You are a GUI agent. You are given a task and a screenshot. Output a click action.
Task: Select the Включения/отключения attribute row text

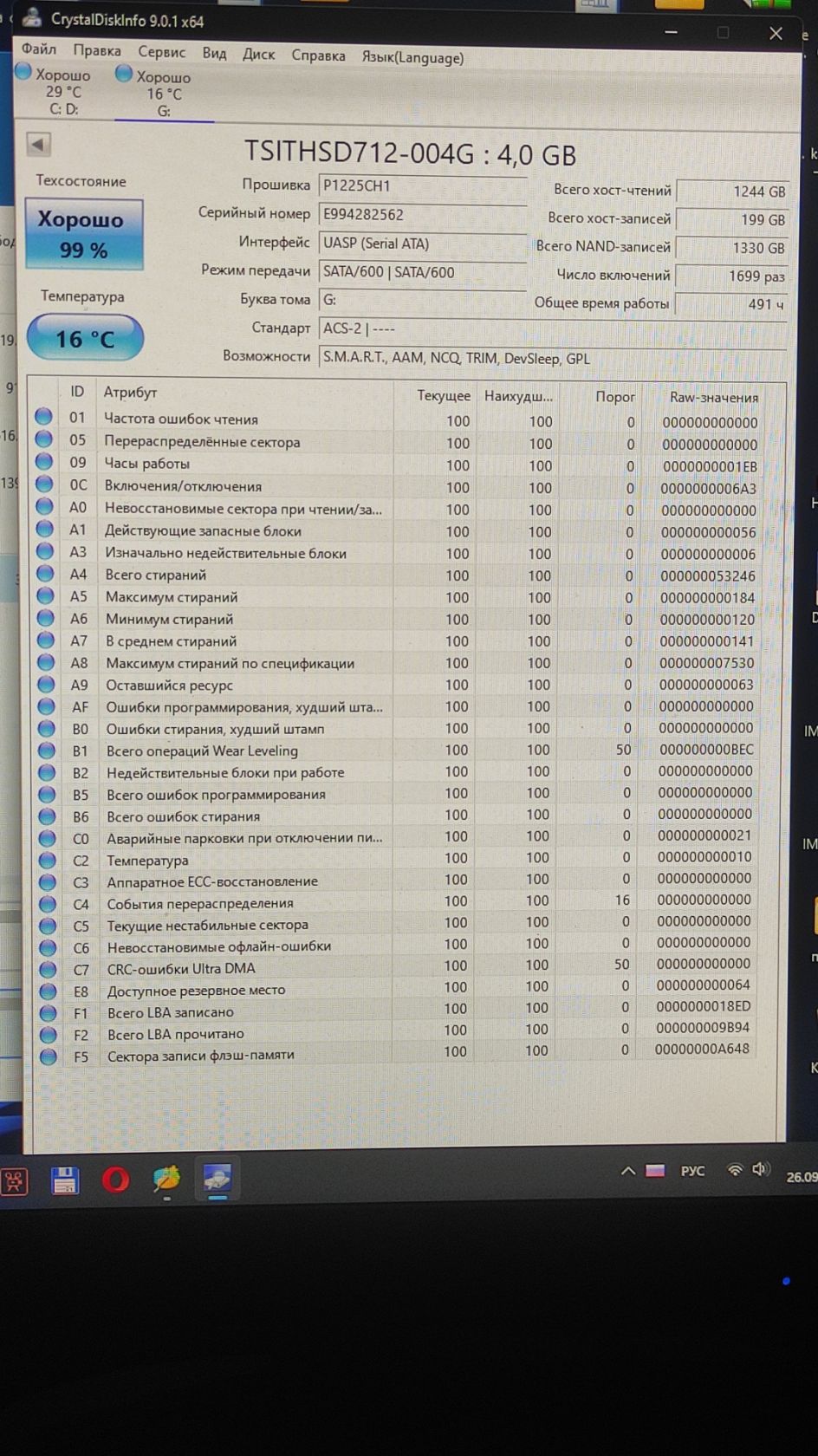183,486
